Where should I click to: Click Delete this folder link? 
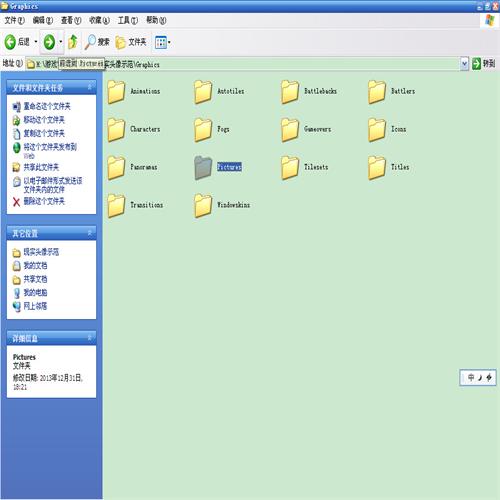click(x=44, y=201)
